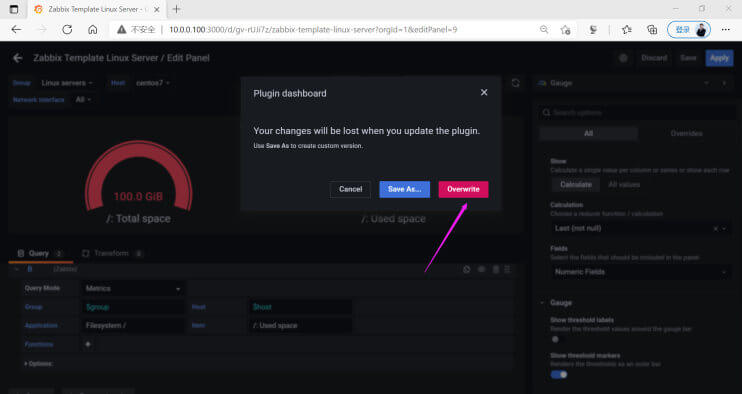Reload the page in browser
The width and height of the screenshot is (742, 394).
point(67,29)
